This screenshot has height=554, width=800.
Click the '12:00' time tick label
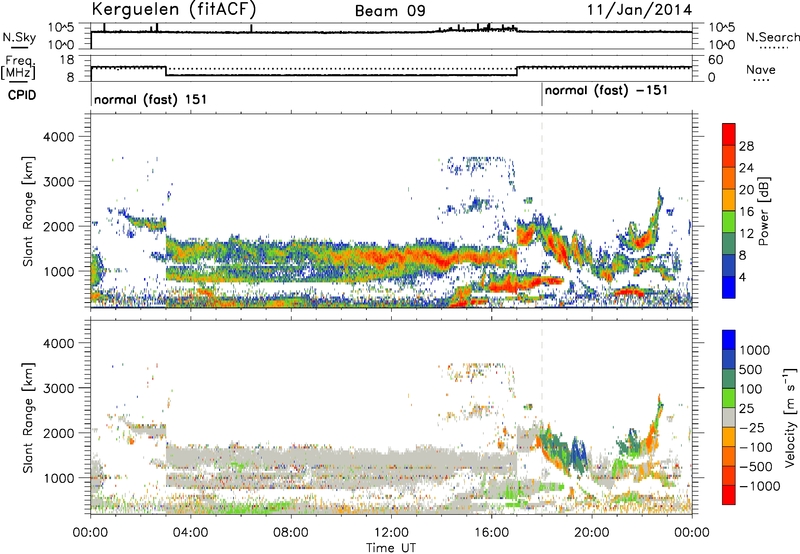(x=391, y=533)
